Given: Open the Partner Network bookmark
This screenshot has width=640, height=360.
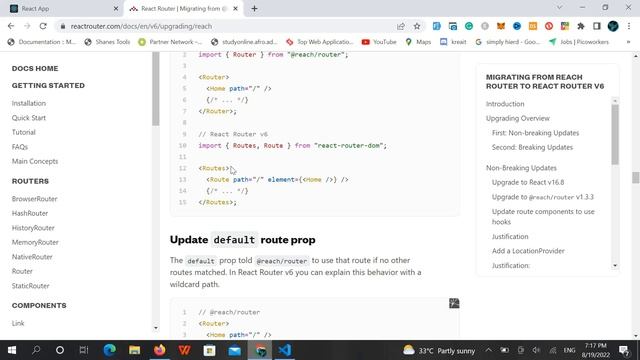Looking at the screenshot, I should [170, 42].
